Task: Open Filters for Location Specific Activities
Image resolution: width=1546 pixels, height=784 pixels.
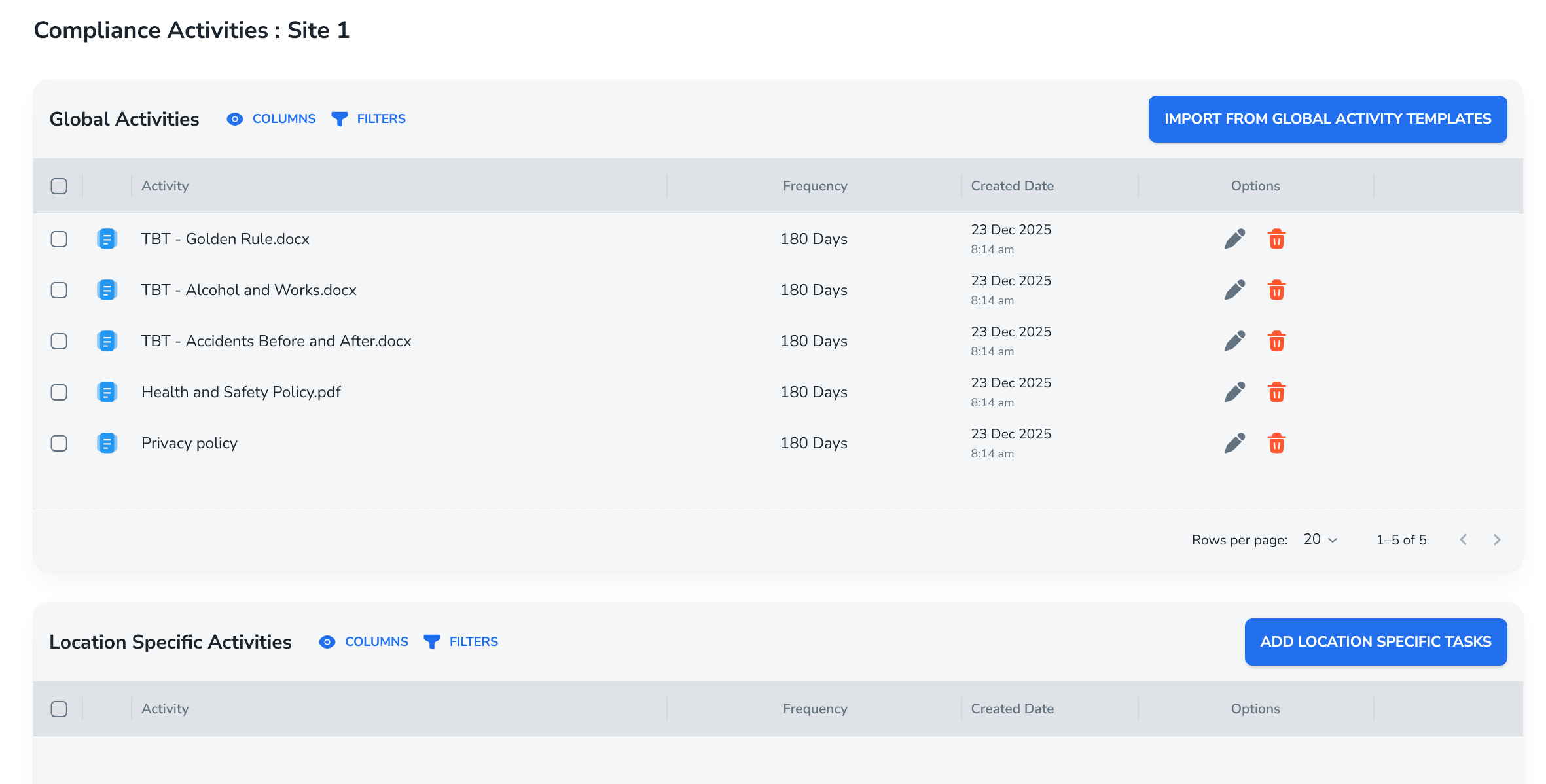Action: point(461,641)
